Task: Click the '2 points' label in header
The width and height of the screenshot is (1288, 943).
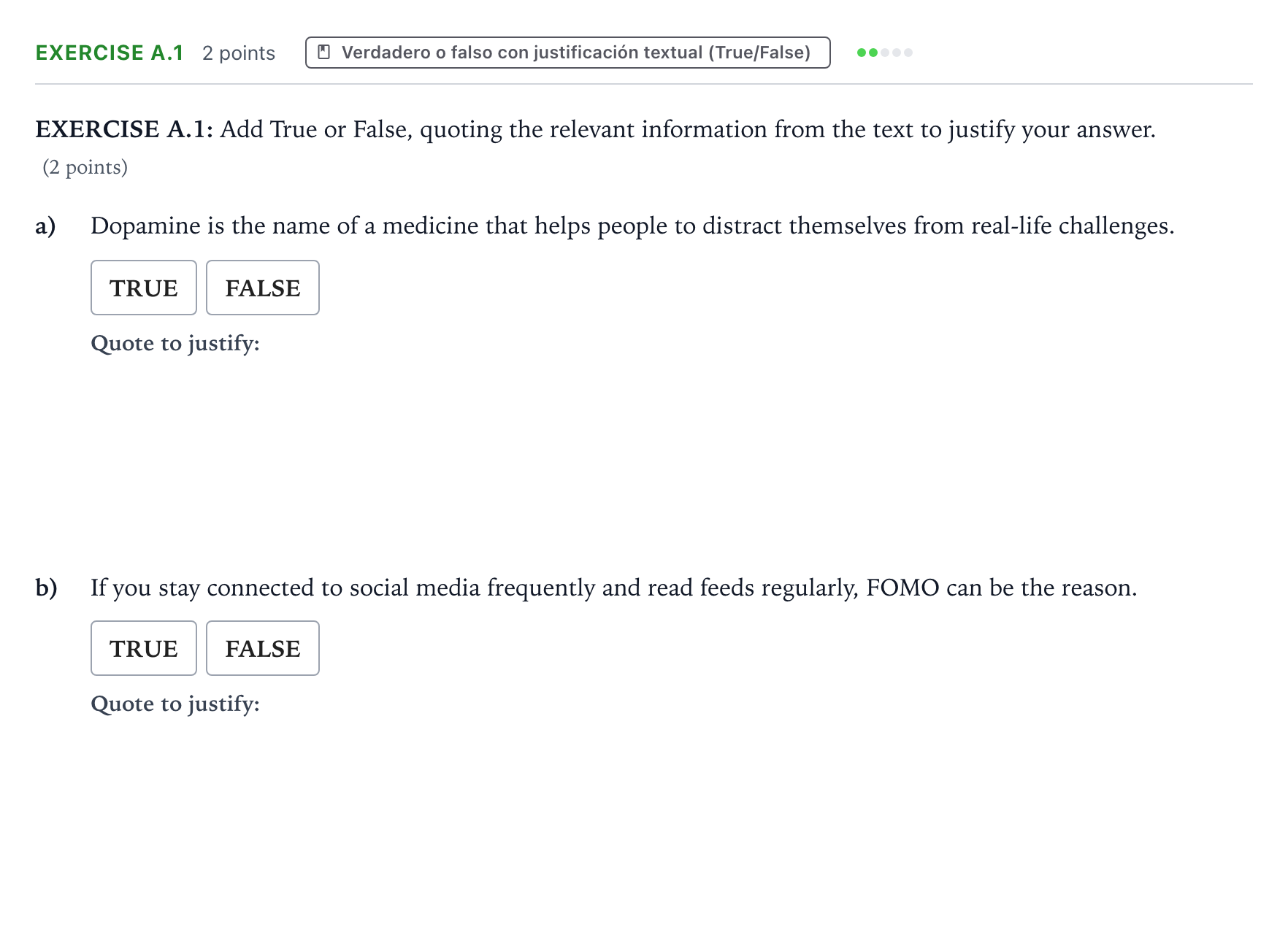Action: point(239,53)
